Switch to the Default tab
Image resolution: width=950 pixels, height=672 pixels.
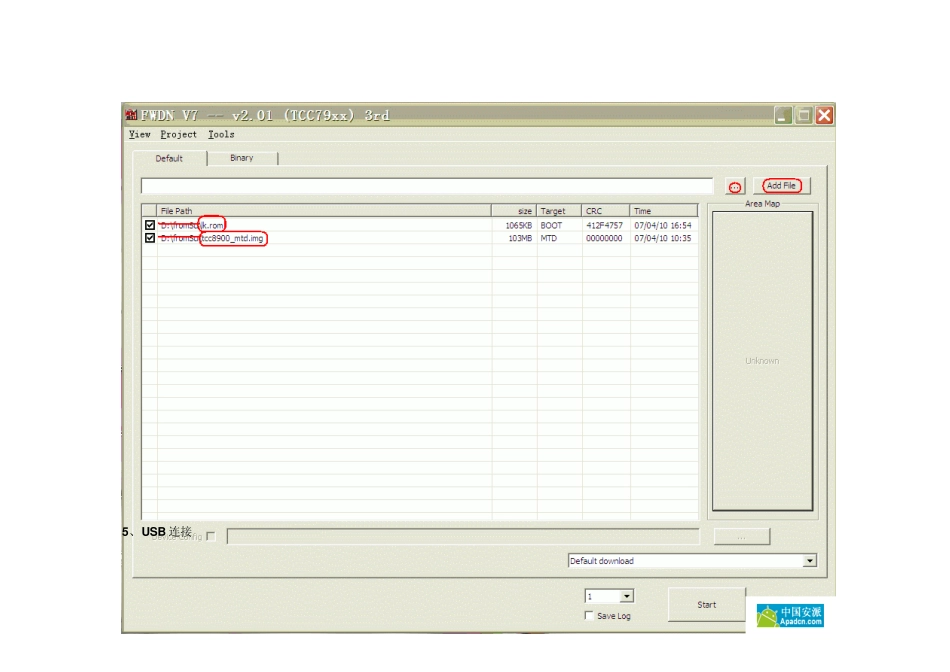[x=169, y=158]
